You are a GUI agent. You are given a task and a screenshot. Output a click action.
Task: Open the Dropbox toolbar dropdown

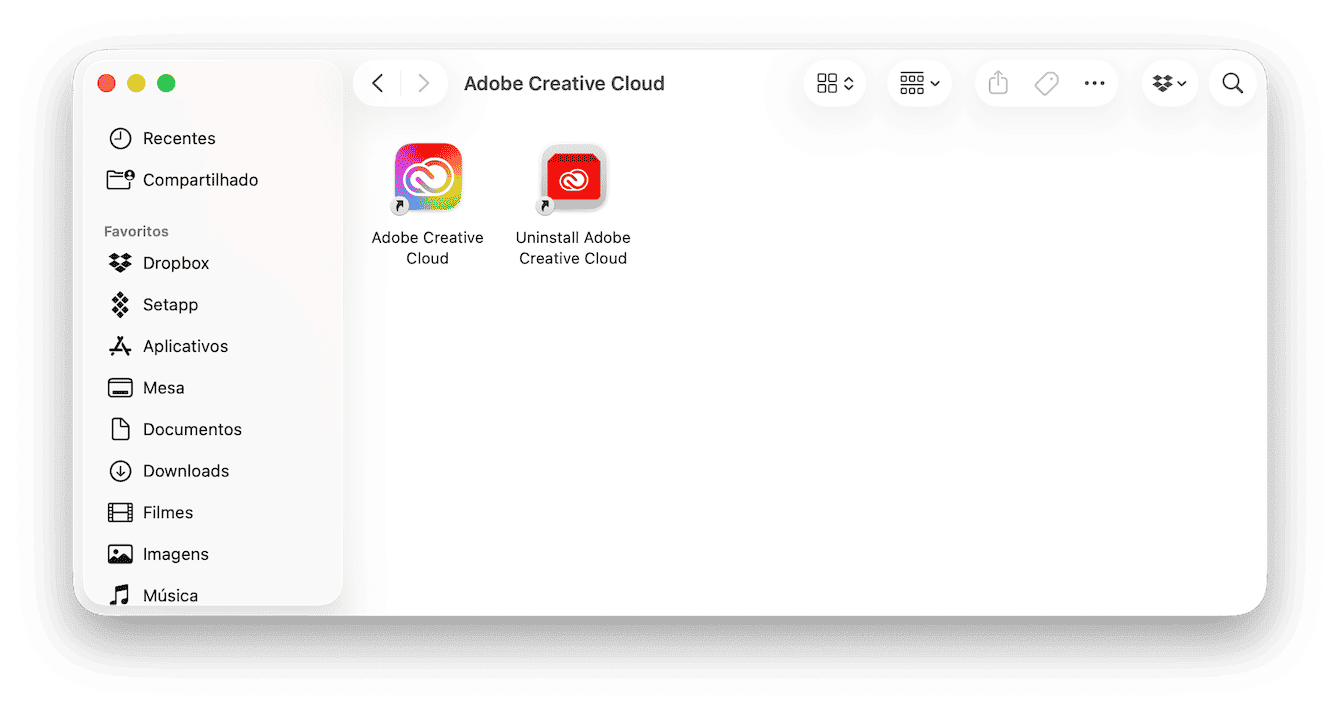(1170, 84)
